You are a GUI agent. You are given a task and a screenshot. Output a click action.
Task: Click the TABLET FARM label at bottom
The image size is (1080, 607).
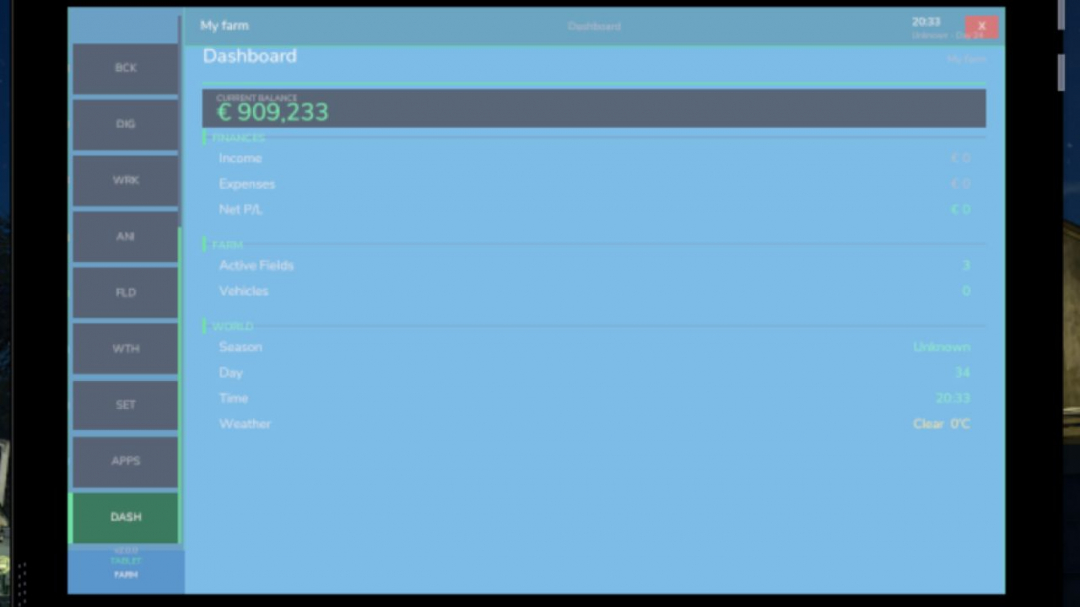[x=125, y=567]
